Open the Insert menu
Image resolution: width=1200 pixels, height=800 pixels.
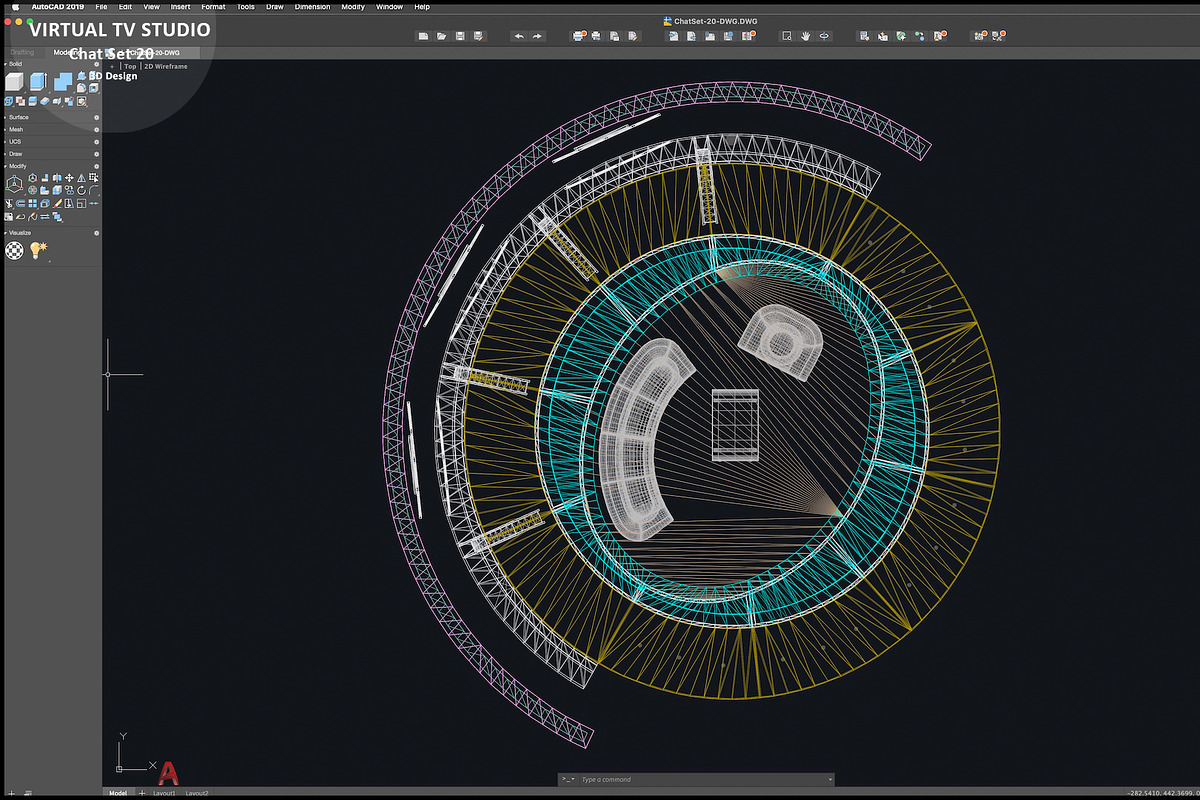coord(180,6)
